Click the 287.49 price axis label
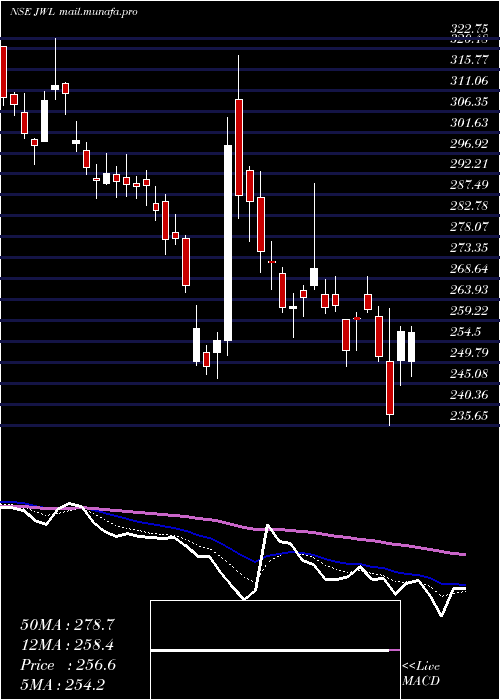 pos(470,185)
